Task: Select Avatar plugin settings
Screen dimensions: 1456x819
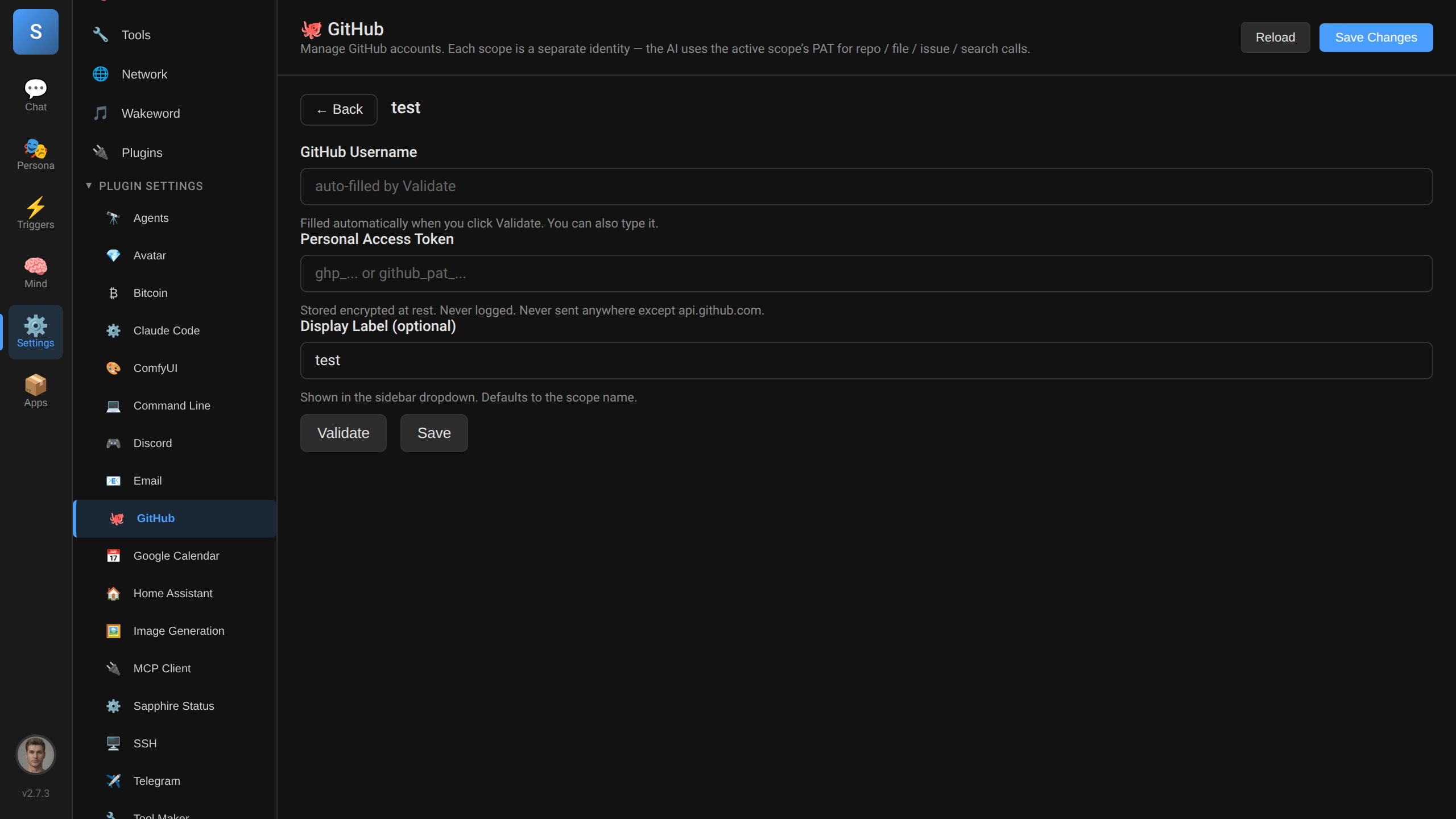Action: coord(175,255)
